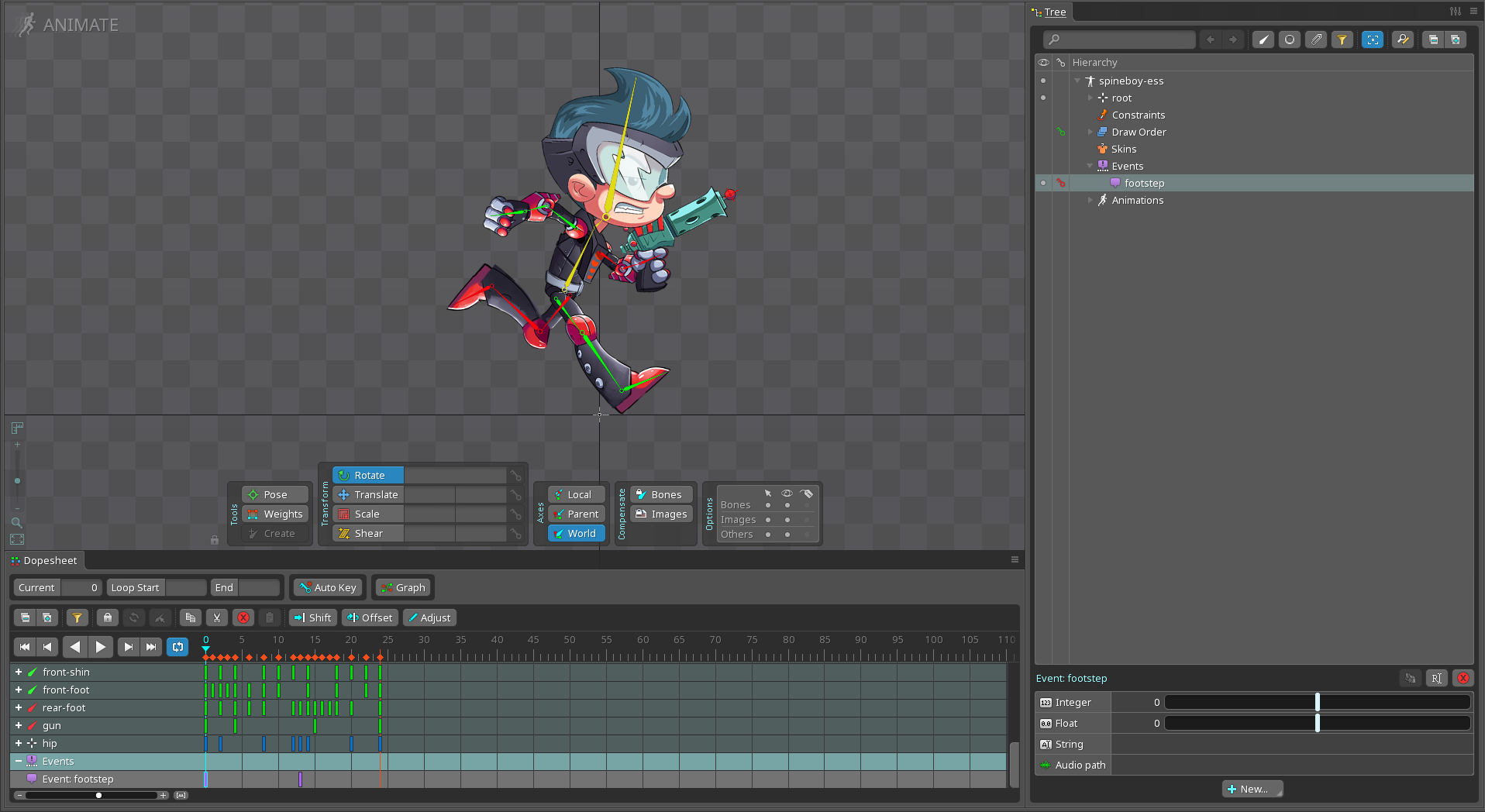Choose the Parent axes option
This screenshot has width=1485, height=812.
tap(576, 514)
